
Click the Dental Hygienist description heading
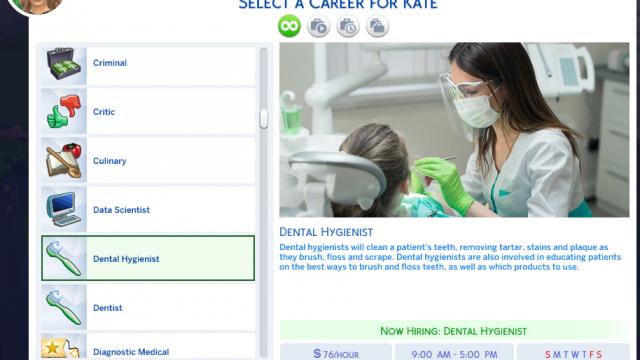click(x=326, y=232)
